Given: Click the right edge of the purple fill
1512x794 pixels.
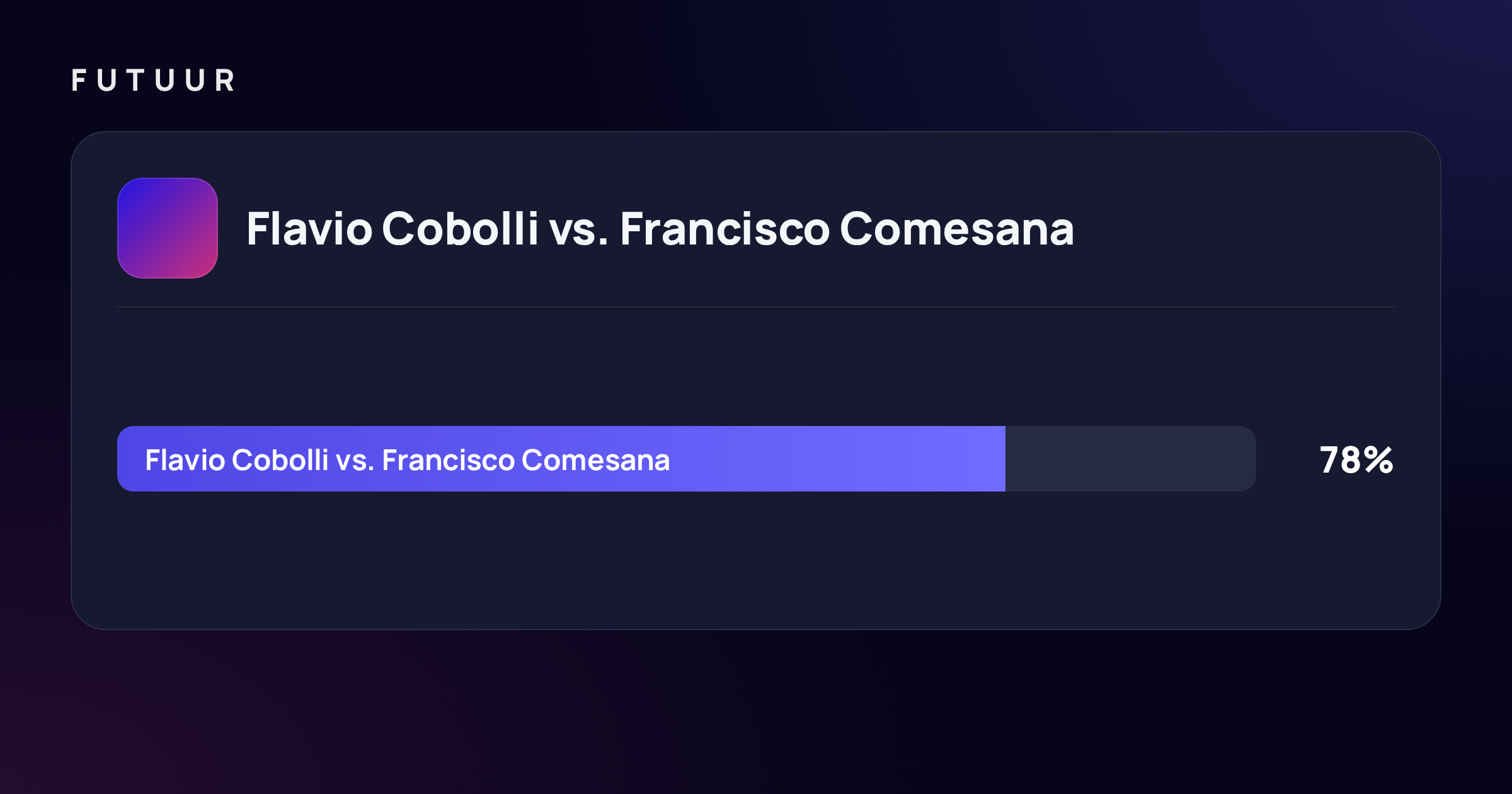Looking at the screenshot, I should coord(1003,459).
